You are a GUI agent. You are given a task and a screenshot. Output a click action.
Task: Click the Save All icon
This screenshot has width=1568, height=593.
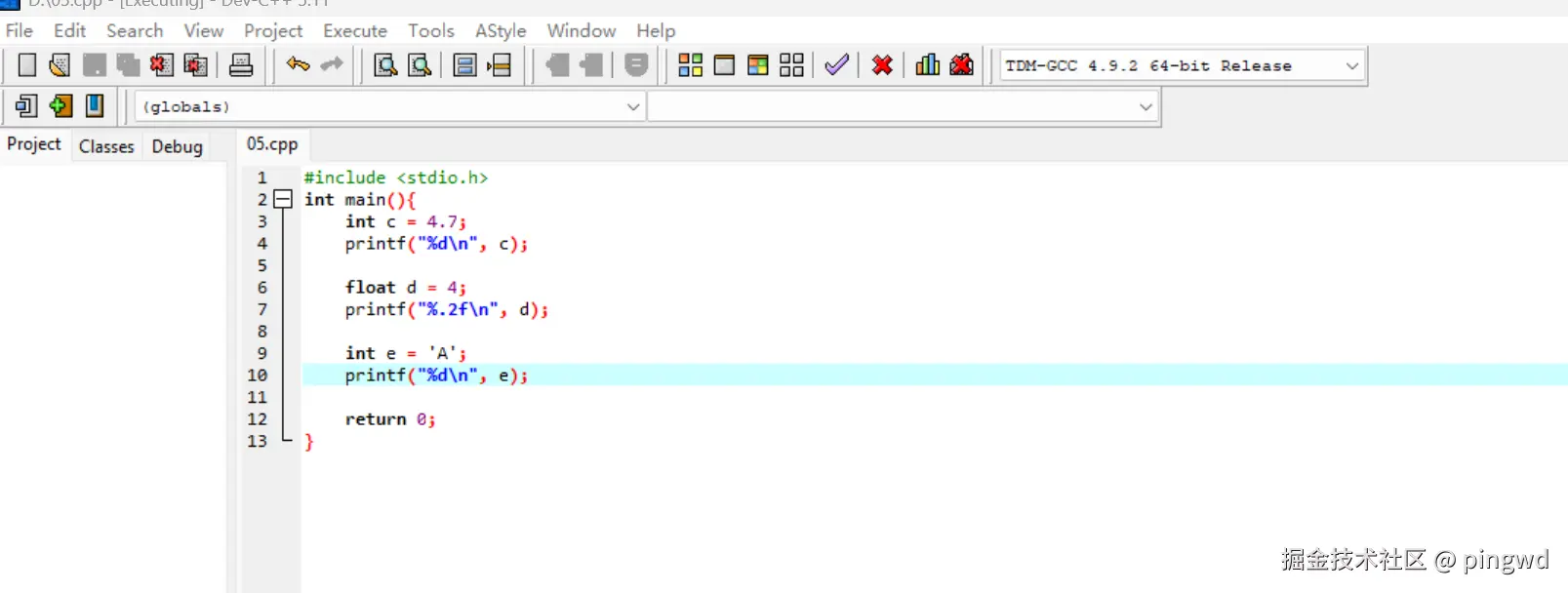click(x=128, y=65)
